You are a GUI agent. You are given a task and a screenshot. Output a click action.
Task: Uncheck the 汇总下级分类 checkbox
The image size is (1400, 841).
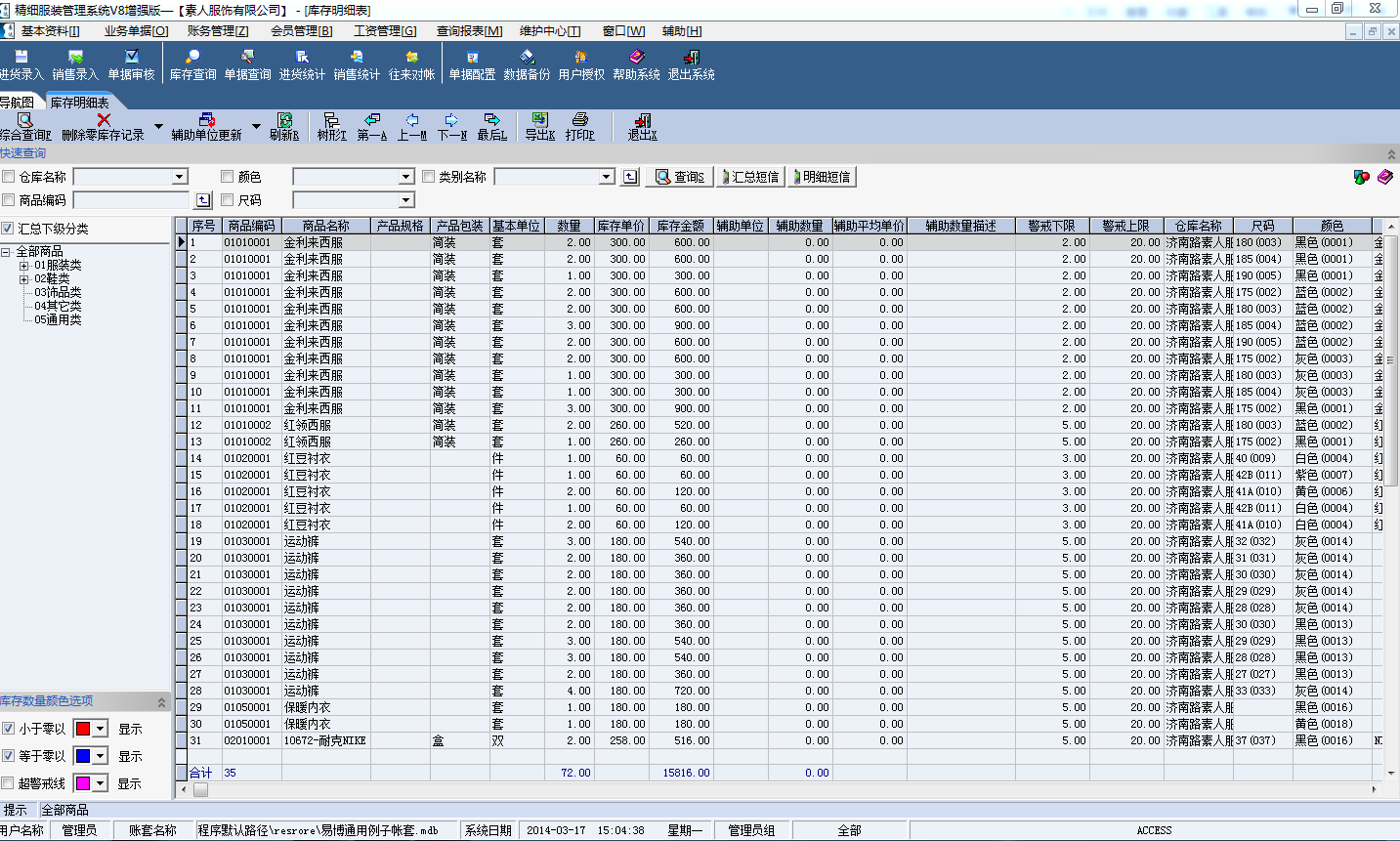pyautogui.click(x=8, y=229)
